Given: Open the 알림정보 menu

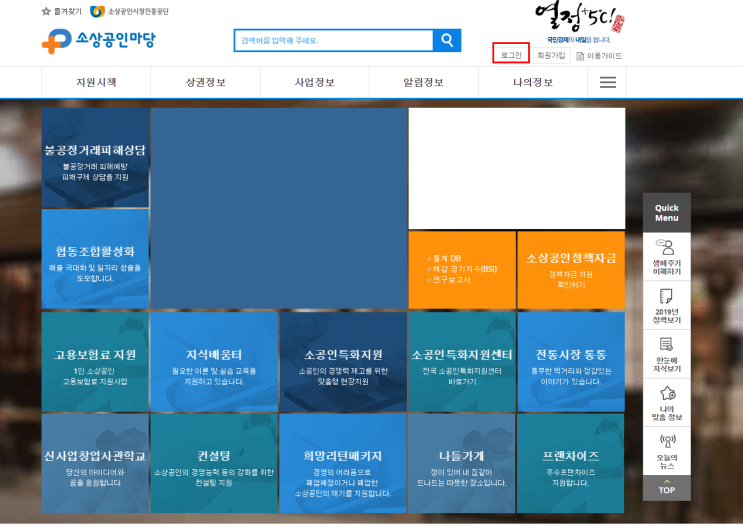Looking at the screenshot, I should point(424,82).
